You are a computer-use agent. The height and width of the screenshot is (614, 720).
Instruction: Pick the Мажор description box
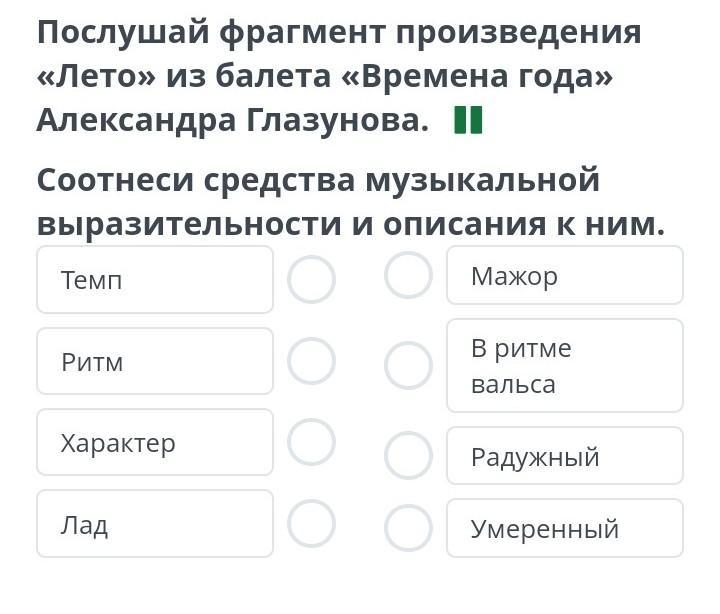click(x=564, y=275)
